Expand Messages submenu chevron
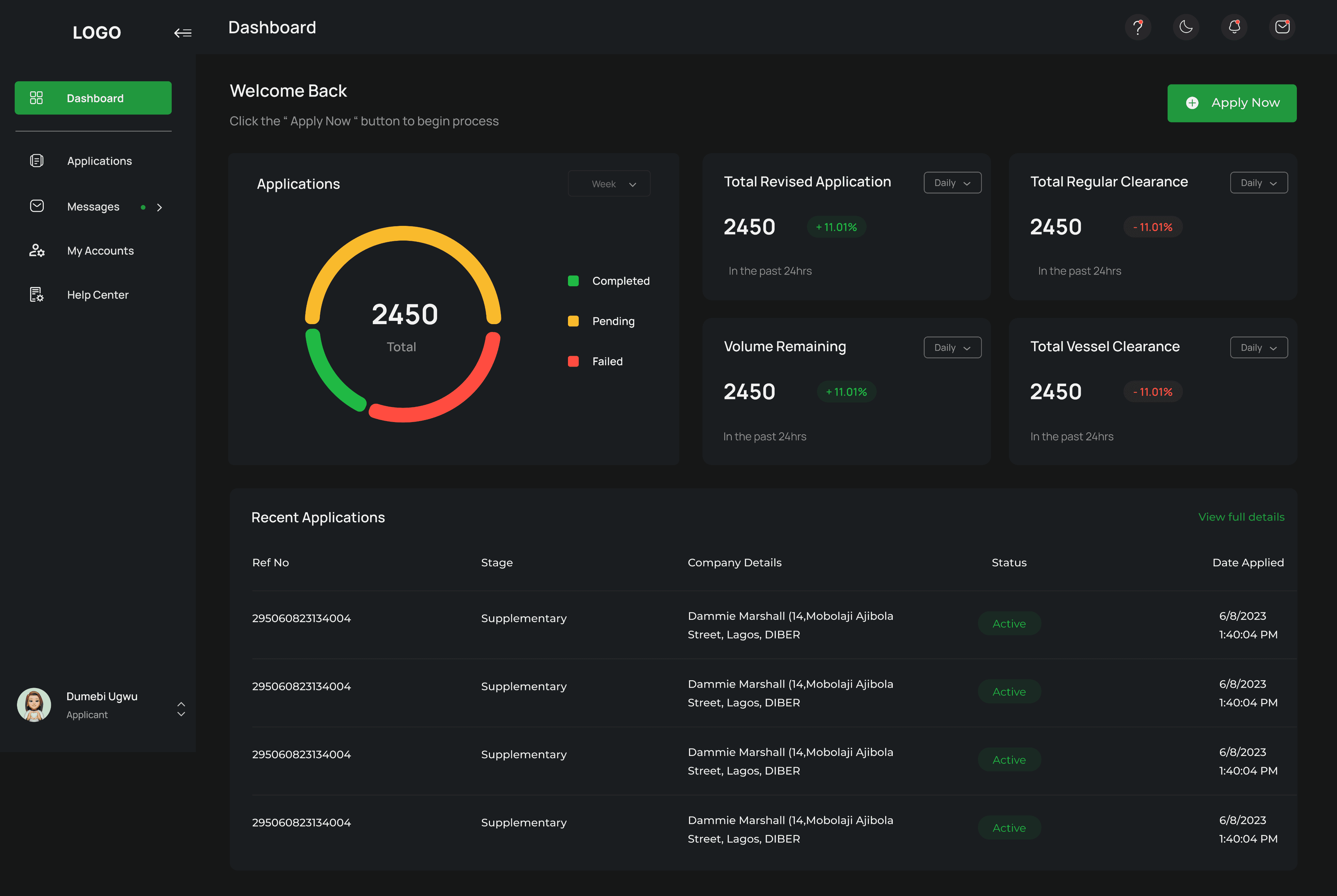The height and width of the screenshot is (896, 1337). click(159, 207)
